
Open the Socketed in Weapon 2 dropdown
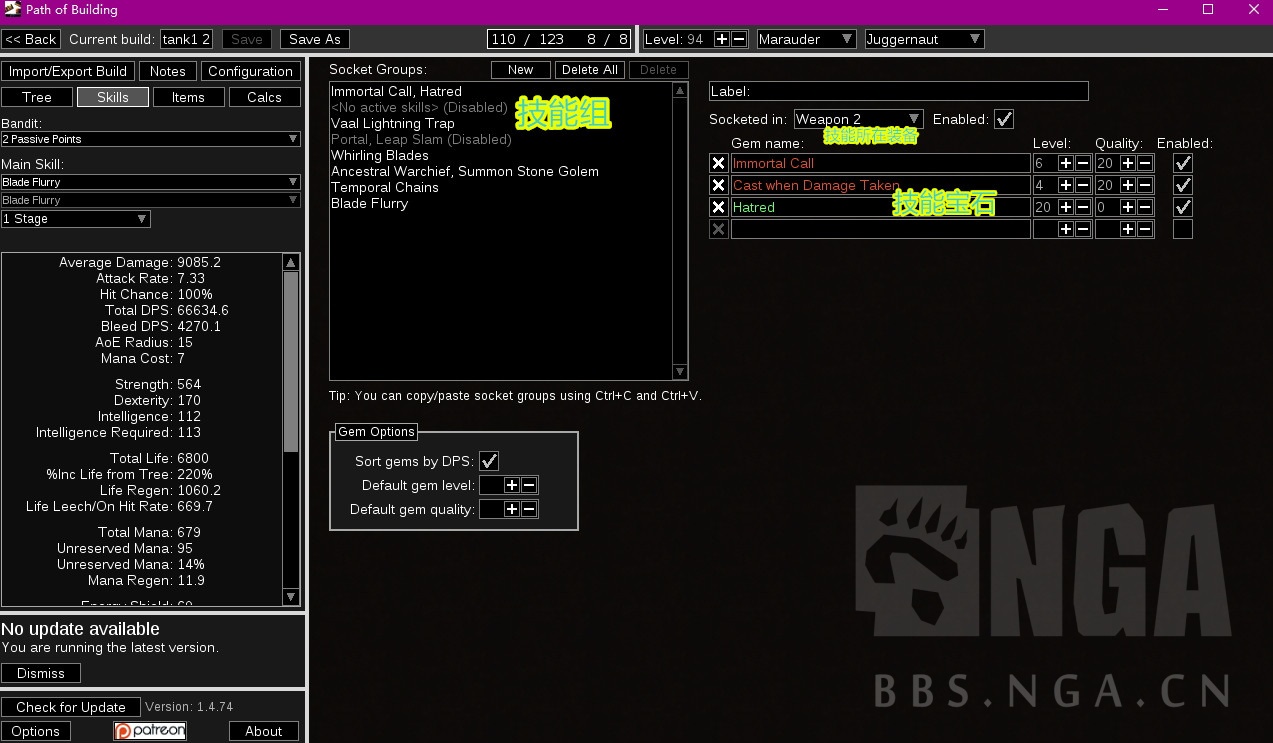pos(858,119)
